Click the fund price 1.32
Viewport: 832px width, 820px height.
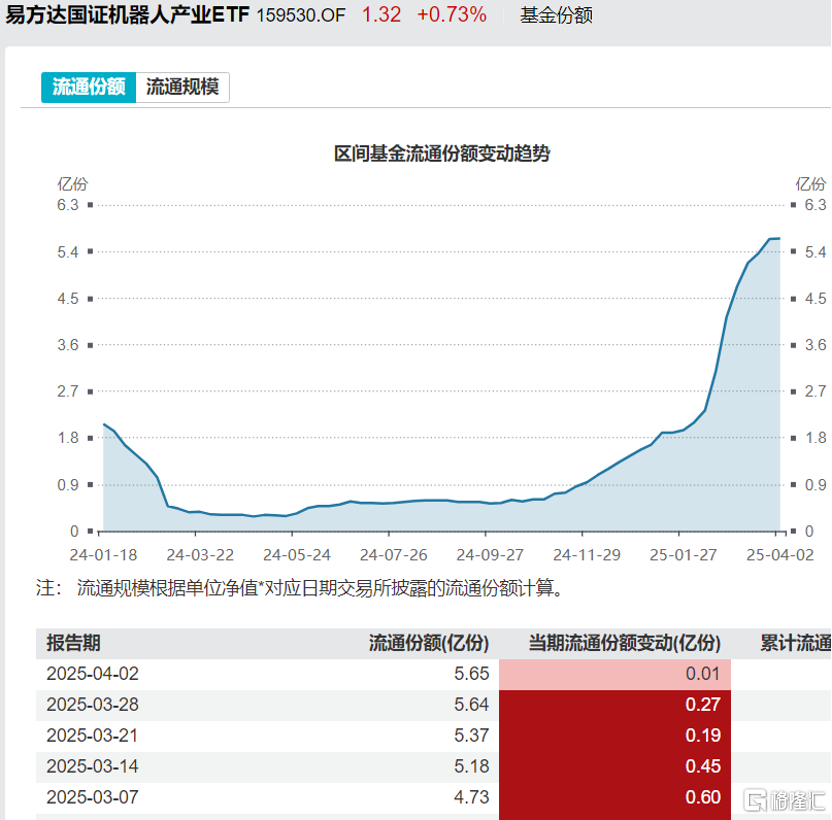pyautogui.click(x=381, y=15)
